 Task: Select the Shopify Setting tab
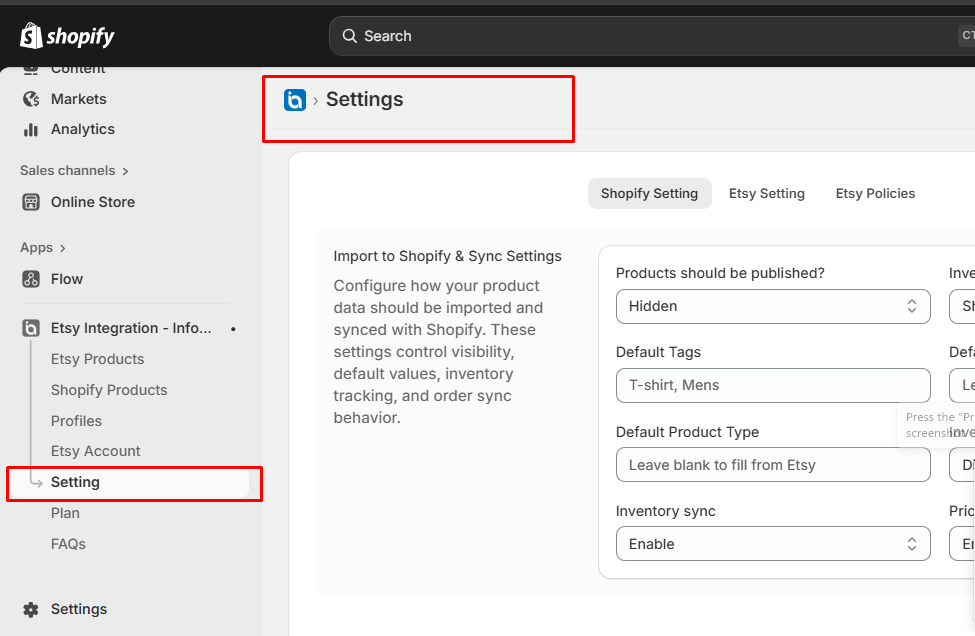click(x=649, y=193)
